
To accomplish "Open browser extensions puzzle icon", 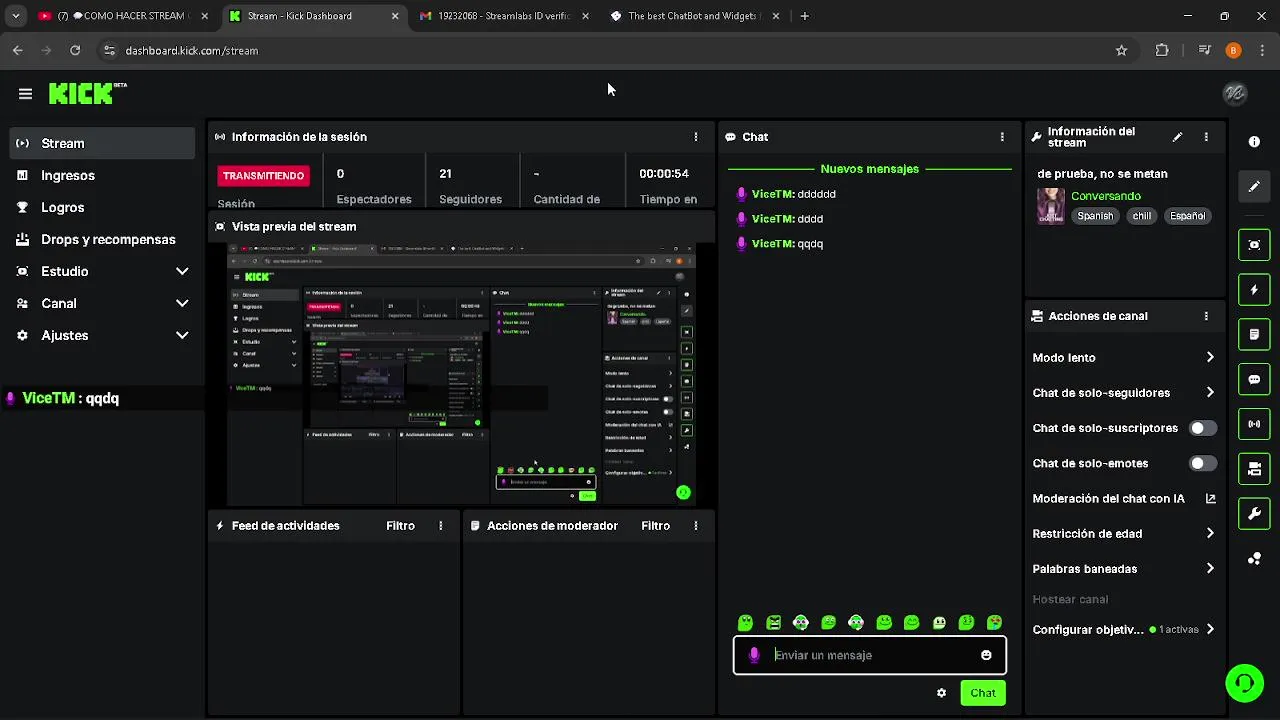I will pos(1162,50).
